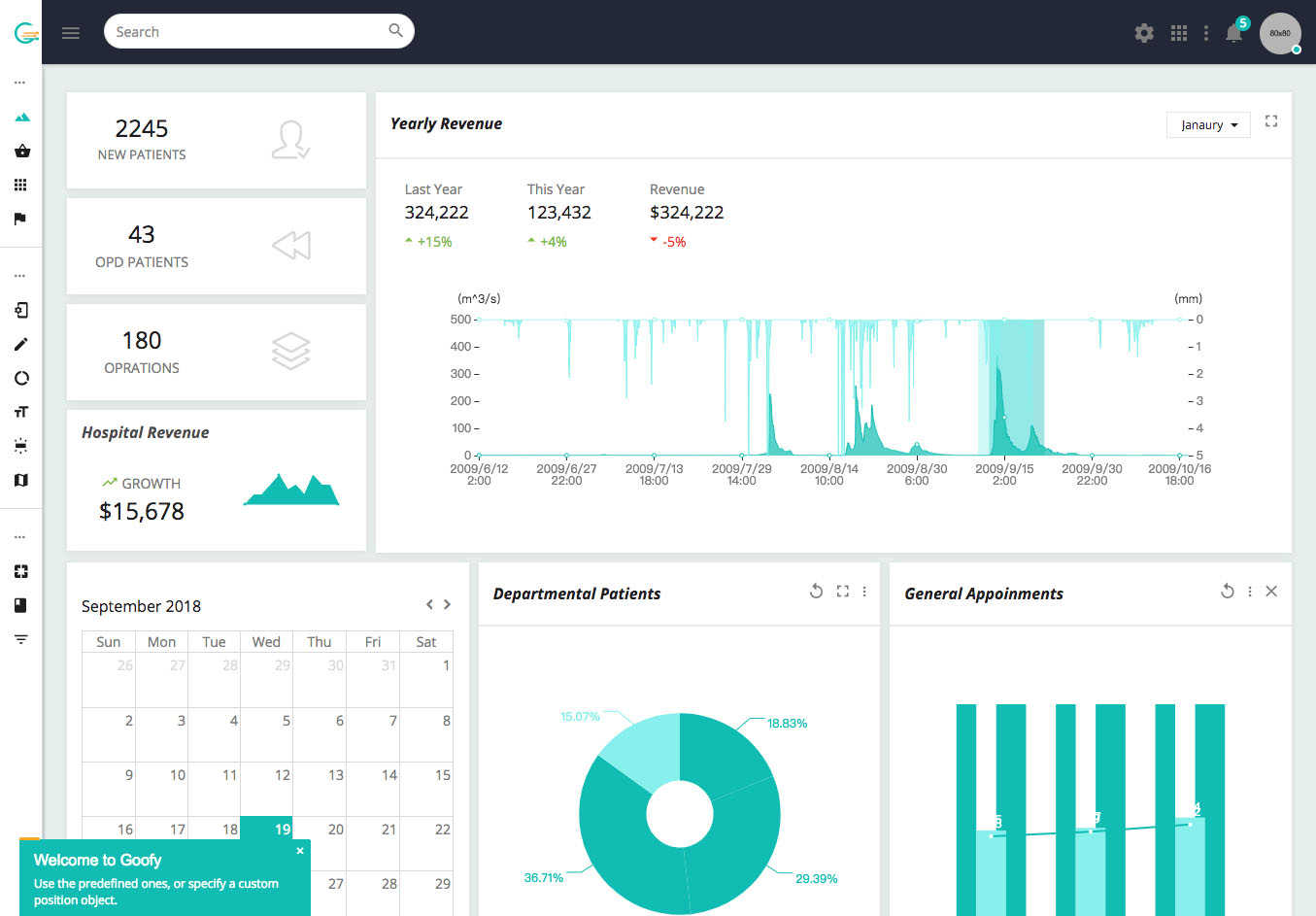Open the flag icon in sidebar
The width and height of the screenshot is (1316, 916).
coord(20,219)
